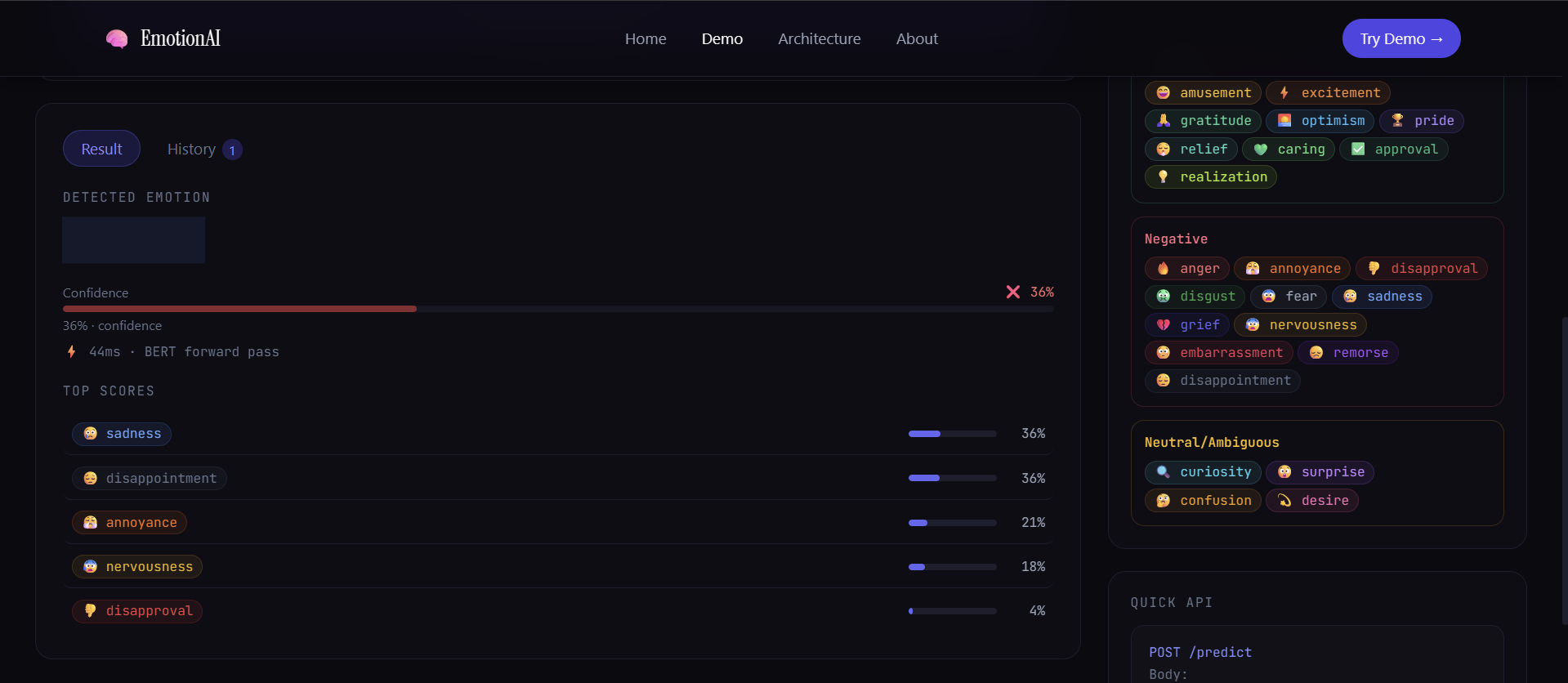Click the grief broken heart icon
Screen dimensions: 1568x683
1164,325
